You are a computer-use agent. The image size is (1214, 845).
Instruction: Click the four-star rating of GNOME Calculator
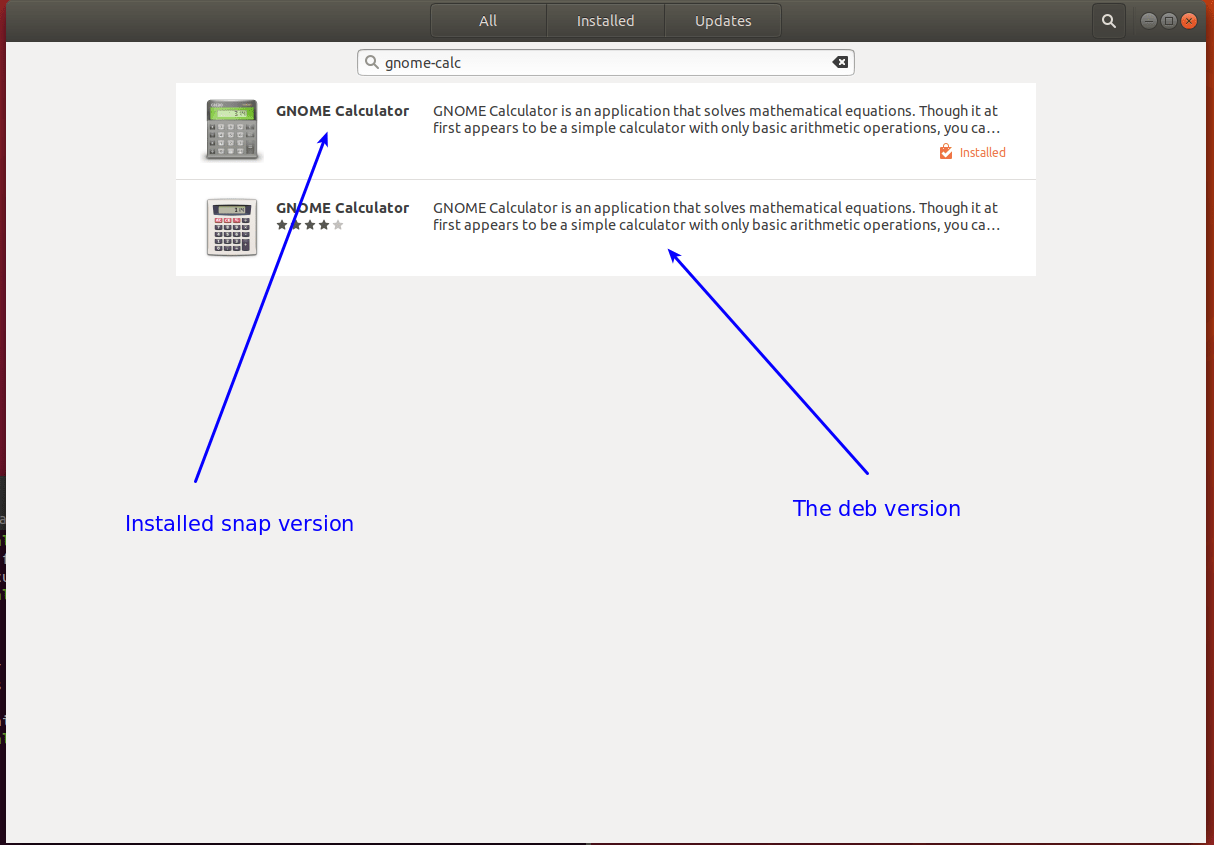(310, 225)
